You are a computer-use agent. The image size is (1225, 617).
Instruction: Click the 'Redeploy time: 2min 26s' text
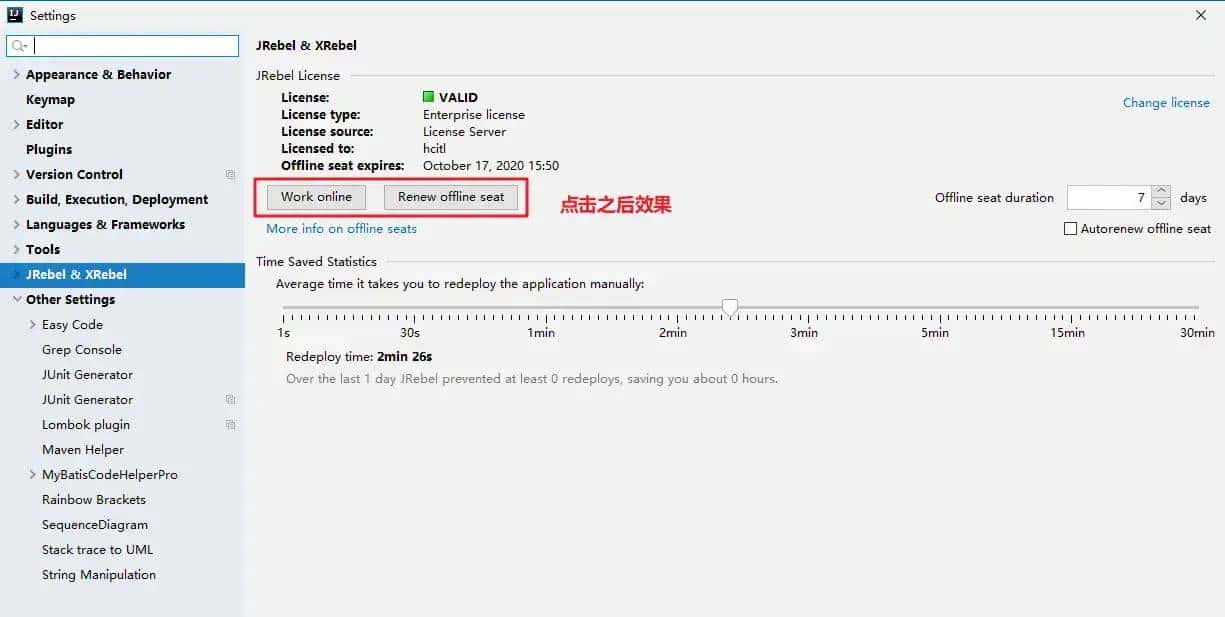point(359,357)
